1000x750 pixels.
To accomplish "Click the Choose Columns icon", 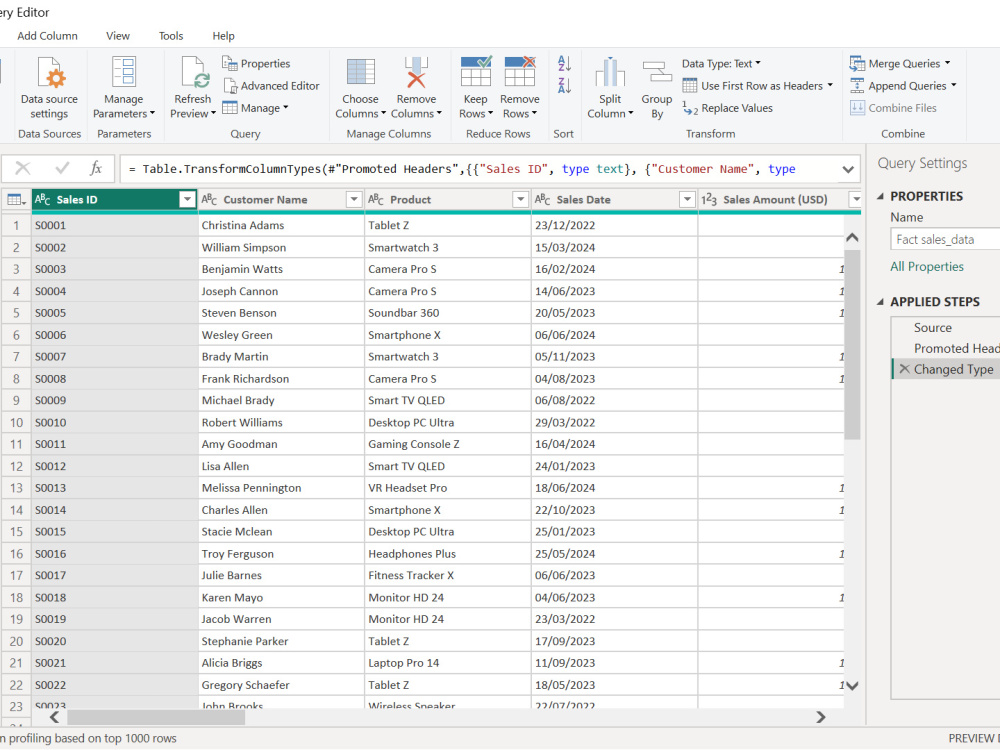I will tap(360, 72).
